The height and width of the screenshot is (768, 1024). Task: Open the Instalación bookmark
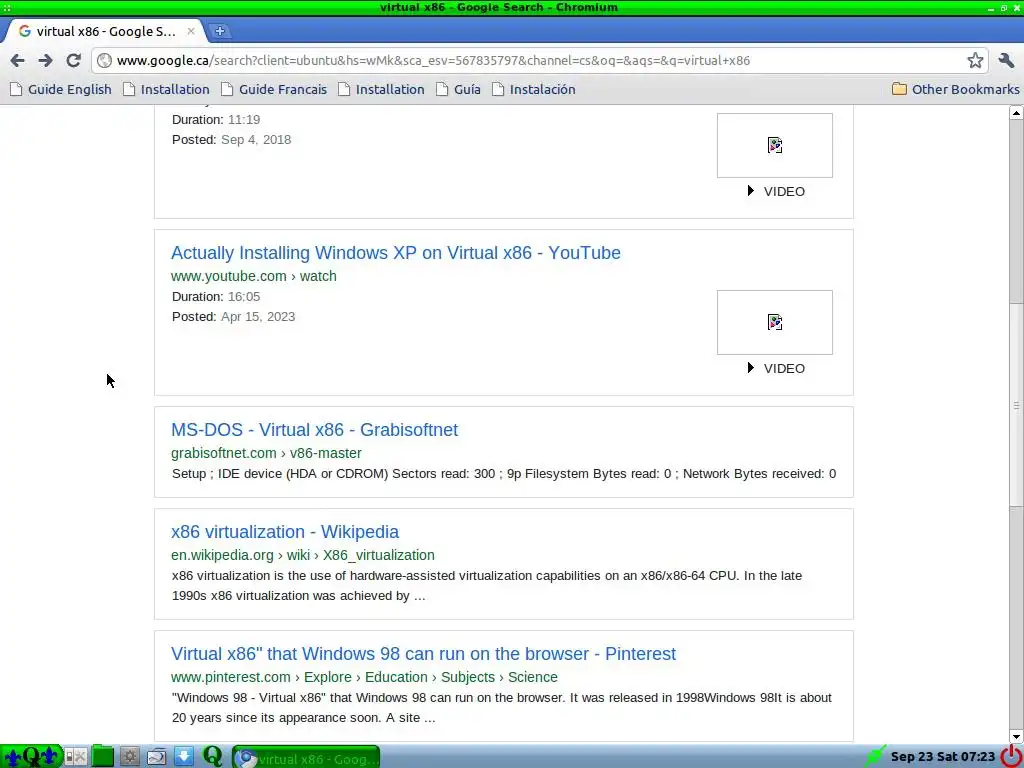click(x=535, y=89)
